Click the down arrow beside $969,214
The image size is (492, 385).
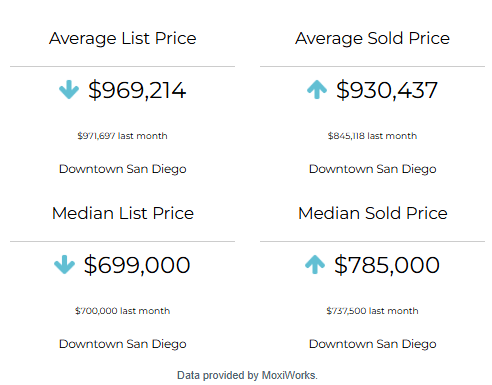pyautogui.click(x=69, y=90)
